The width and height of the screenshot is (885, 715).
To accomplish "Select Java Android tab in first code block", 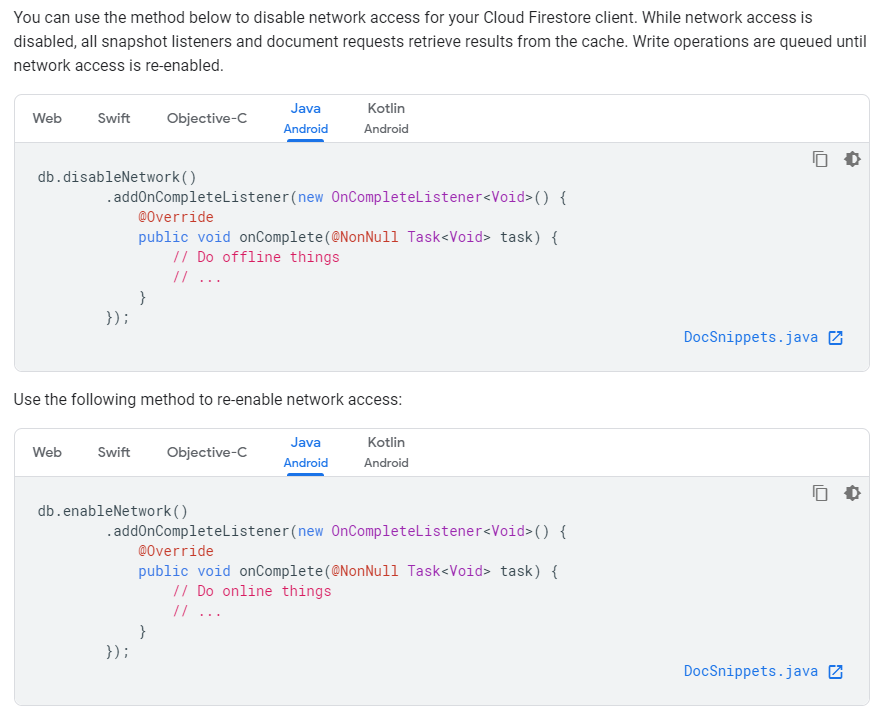I will 305,119.
